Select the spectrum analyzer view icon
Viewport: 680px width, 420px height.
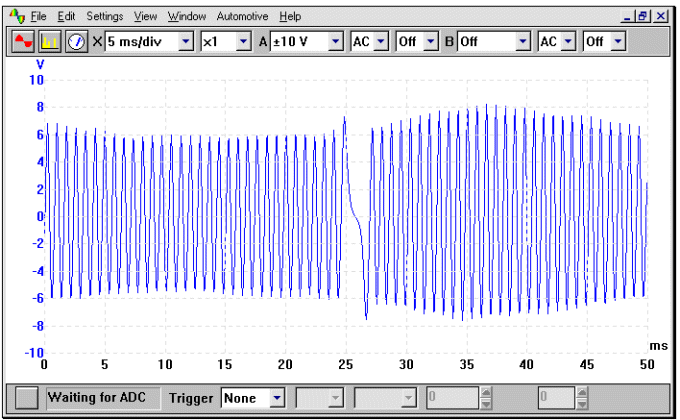tap(49, 42)
